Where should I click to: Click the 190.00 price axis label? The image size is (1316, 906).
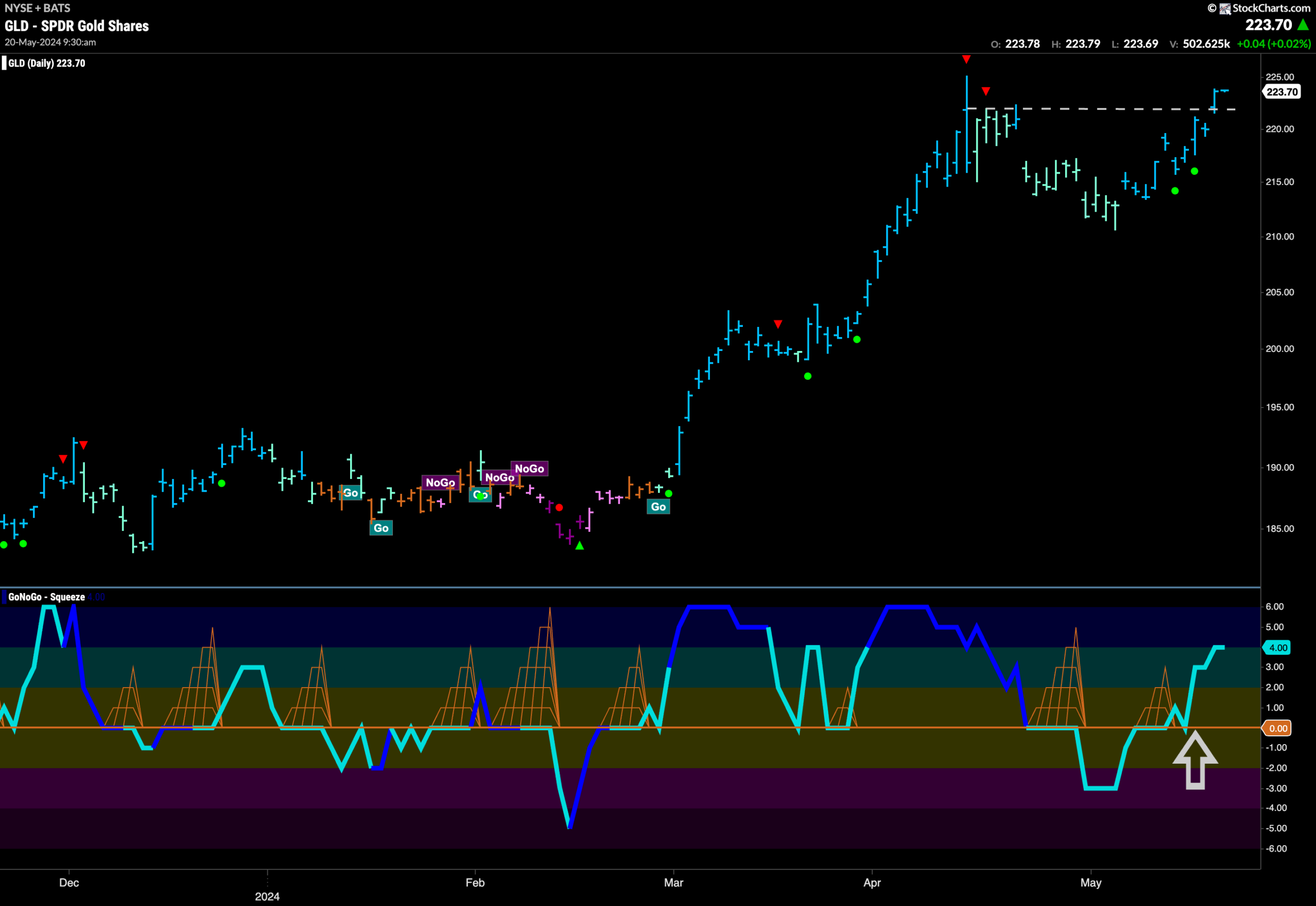tap(1280, 467)
